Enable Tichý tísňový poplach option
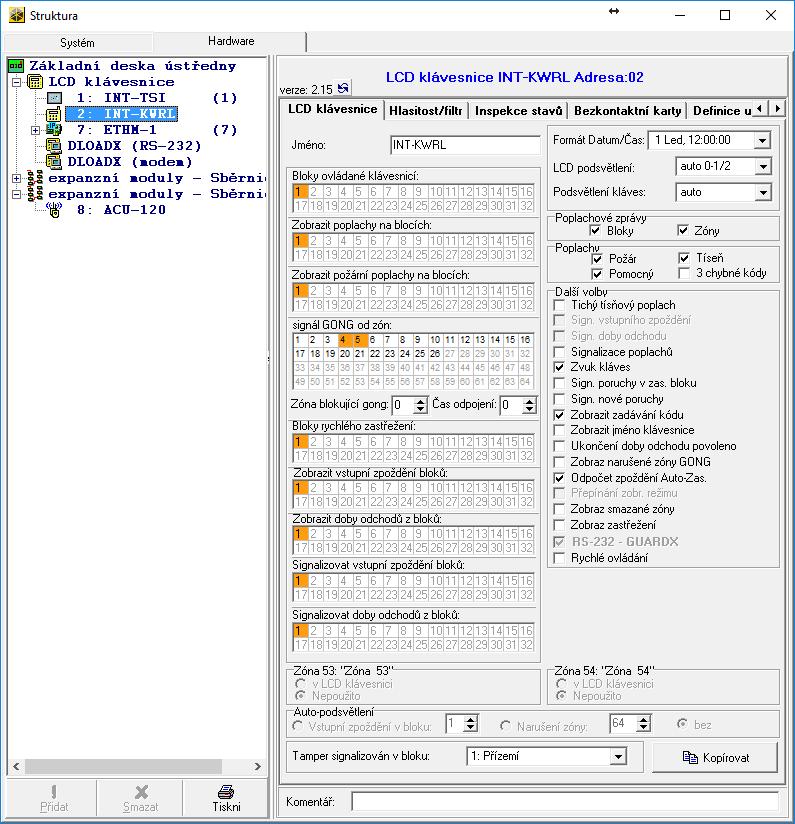Viewport: 795px width, 824px height. pos(560,305)
